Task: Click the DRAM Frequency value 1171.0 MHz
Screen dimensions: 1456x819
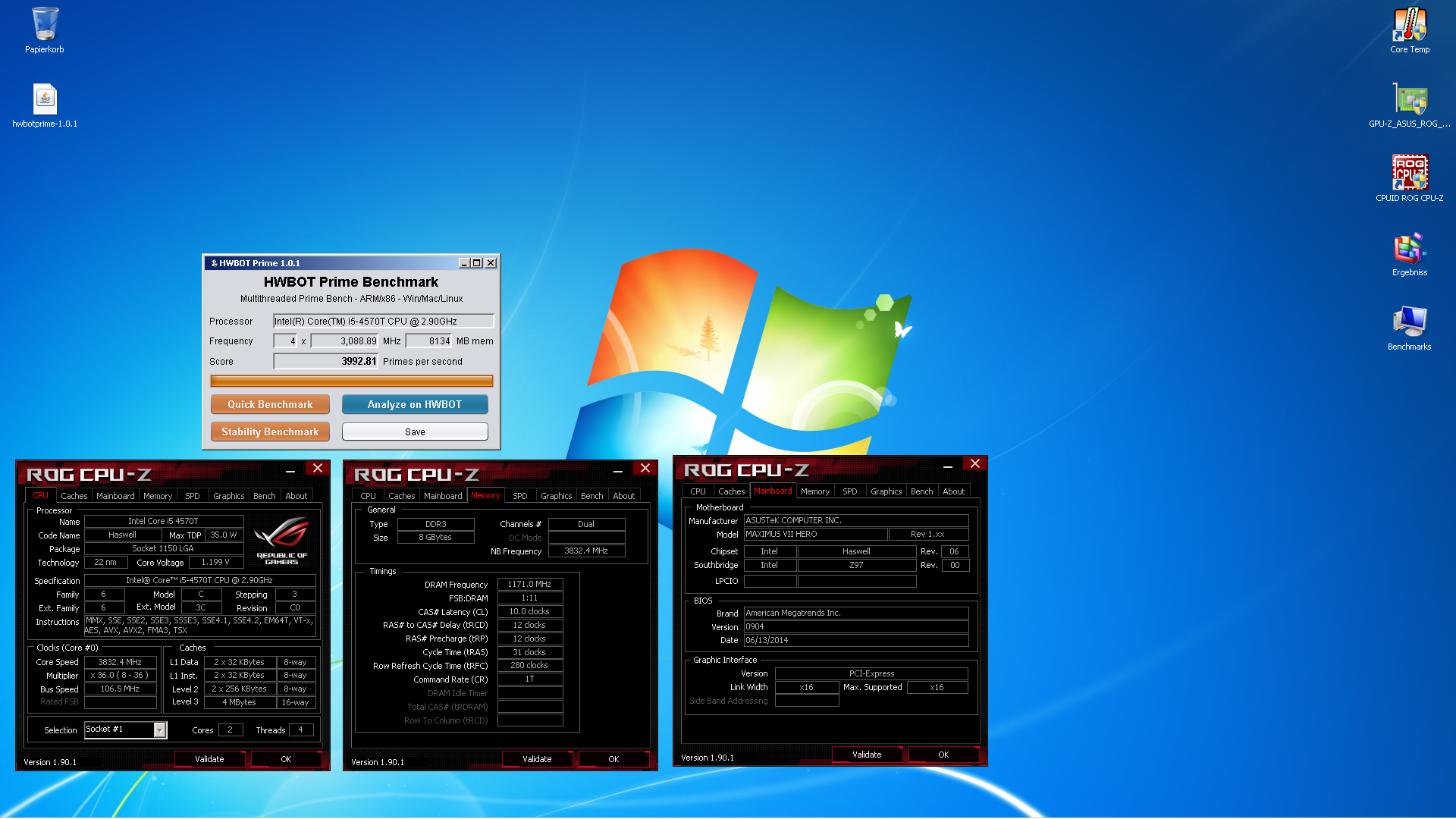Action: pyautogui.click(x=530, y=584)
